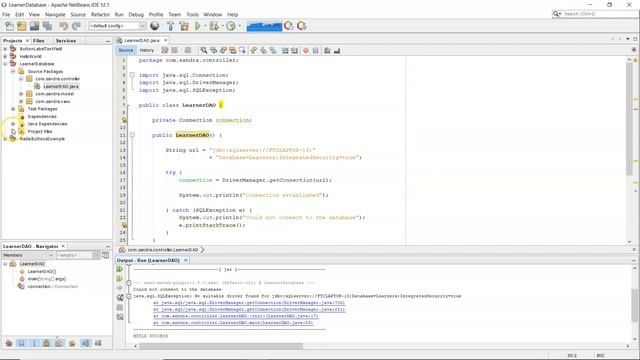Viewport: 640px width, 360px height.
Task: Switch to the History editor view
Action: [x=147, y=50]
